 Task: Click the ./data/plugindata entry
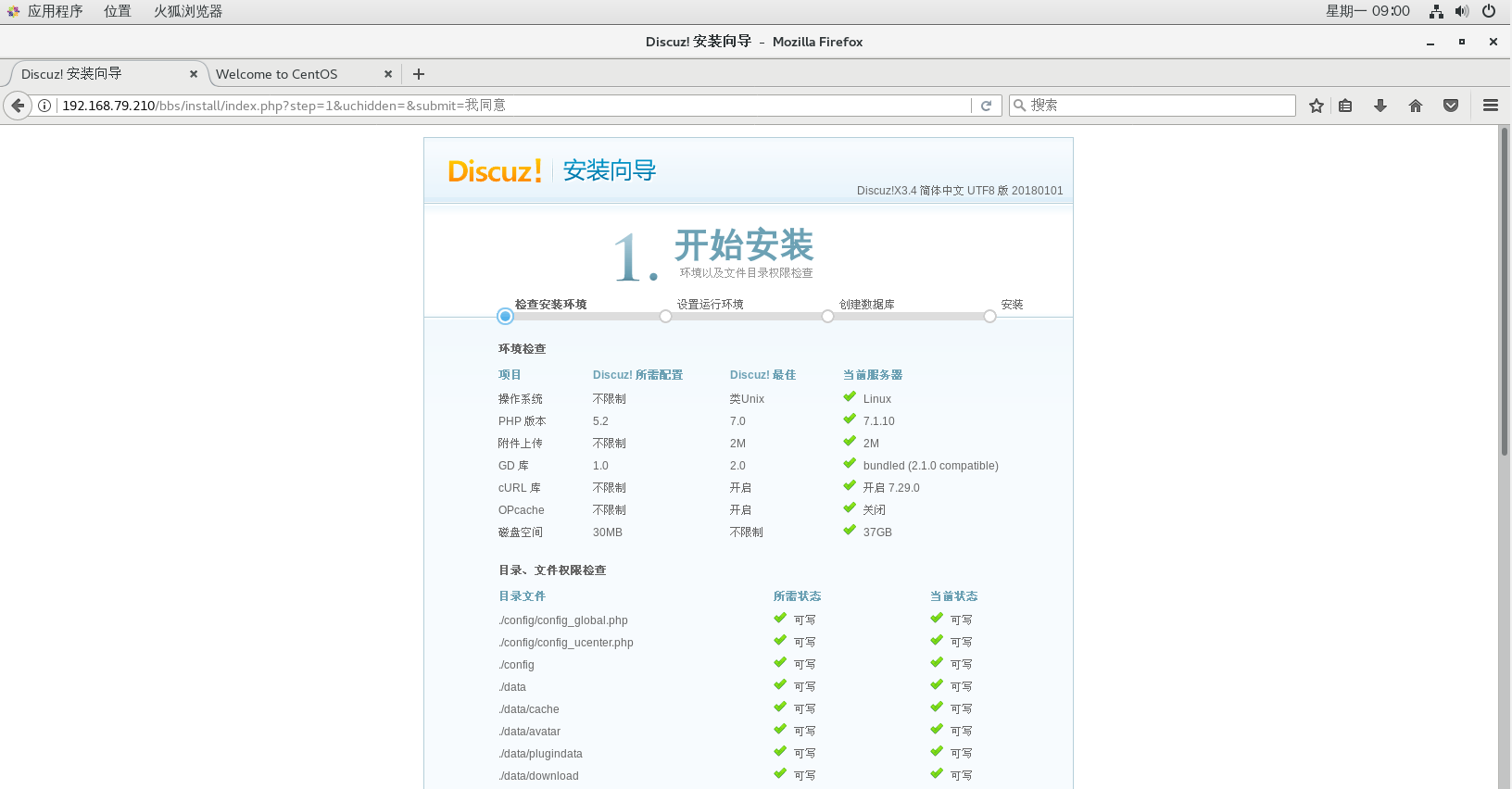click(x=541, y=754)
